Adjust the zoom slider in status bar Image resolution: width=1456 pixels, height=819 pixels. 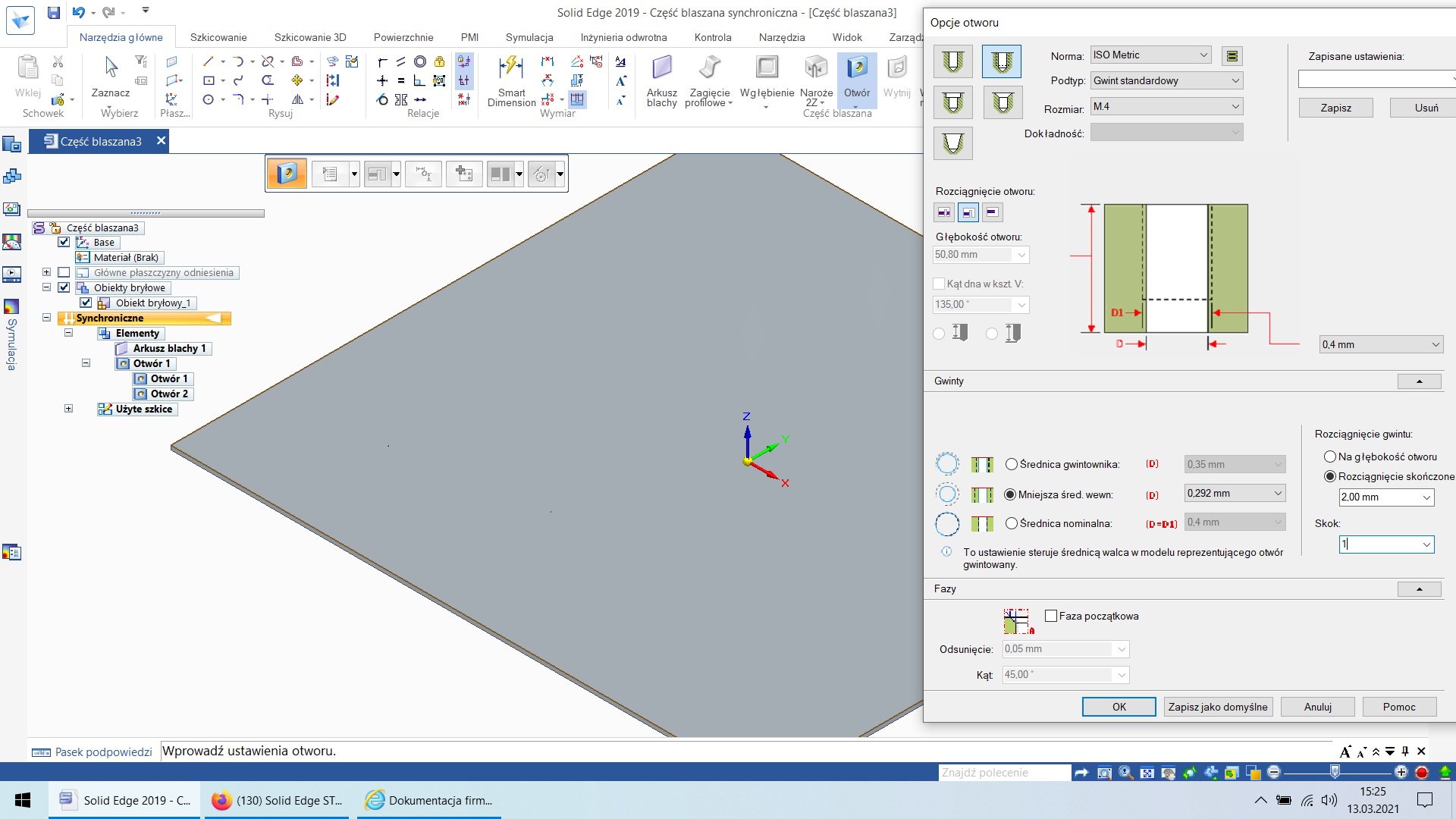[1335, 772]
